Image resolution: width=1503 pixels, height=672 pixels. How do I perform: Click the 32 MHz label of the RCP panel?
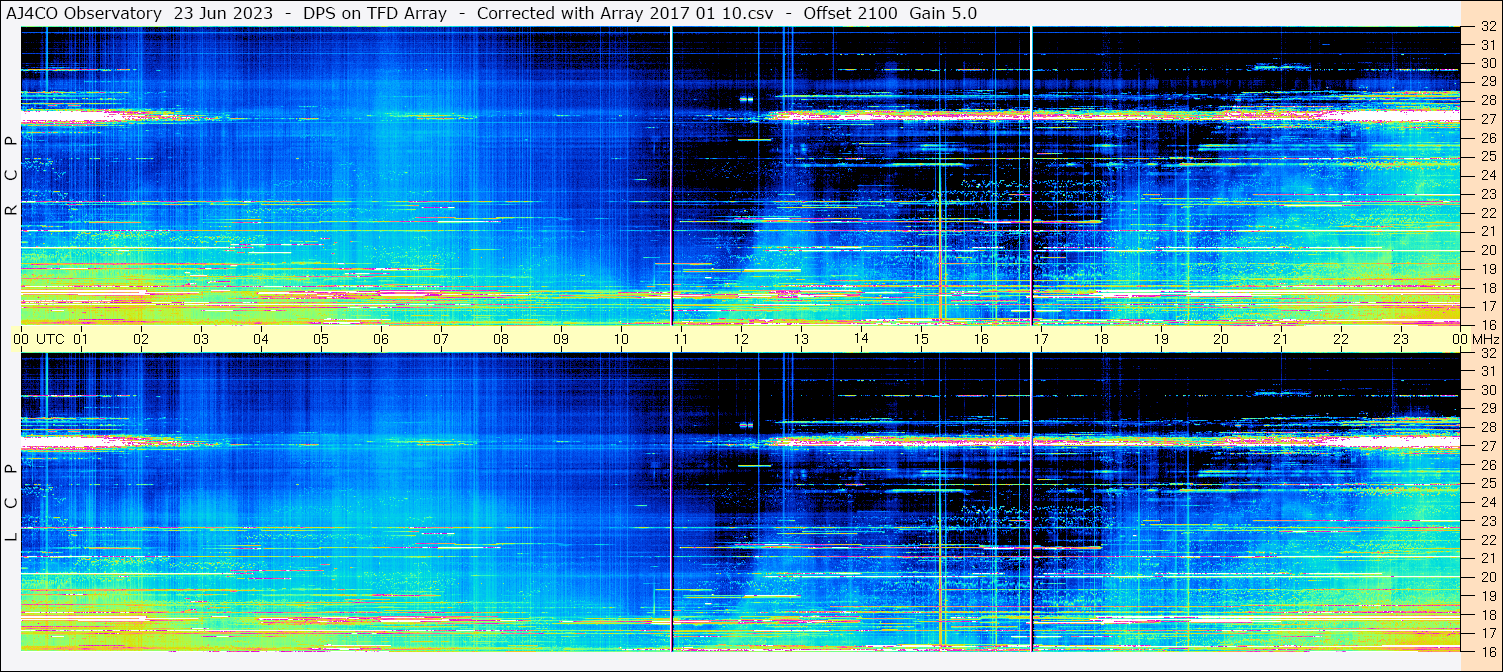1488,27
